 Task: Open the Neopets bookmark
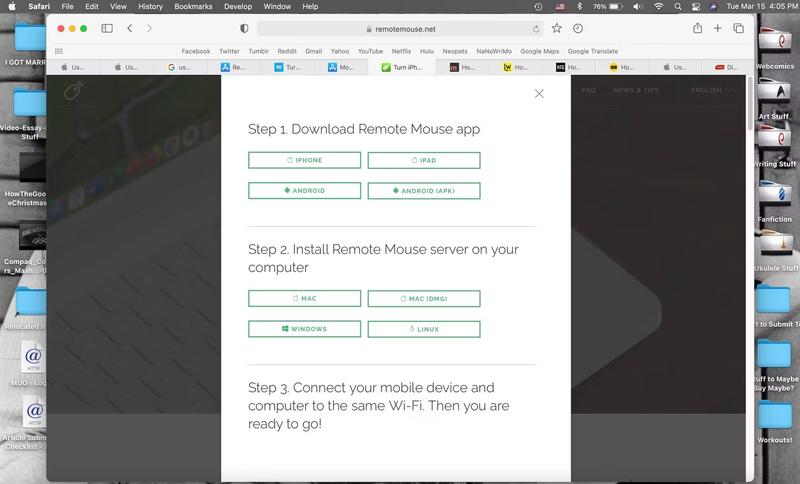(455, 51)
